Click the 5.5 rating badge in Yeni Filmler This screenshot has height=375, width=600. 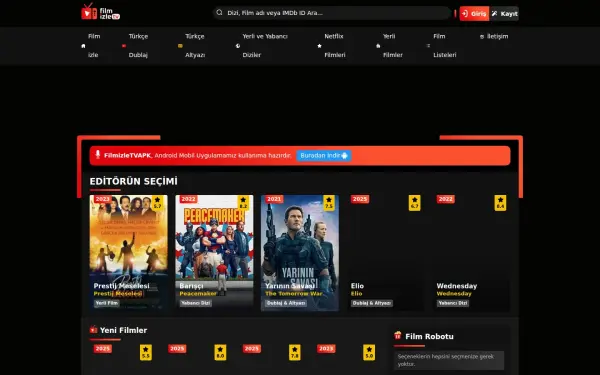point(146,352)
